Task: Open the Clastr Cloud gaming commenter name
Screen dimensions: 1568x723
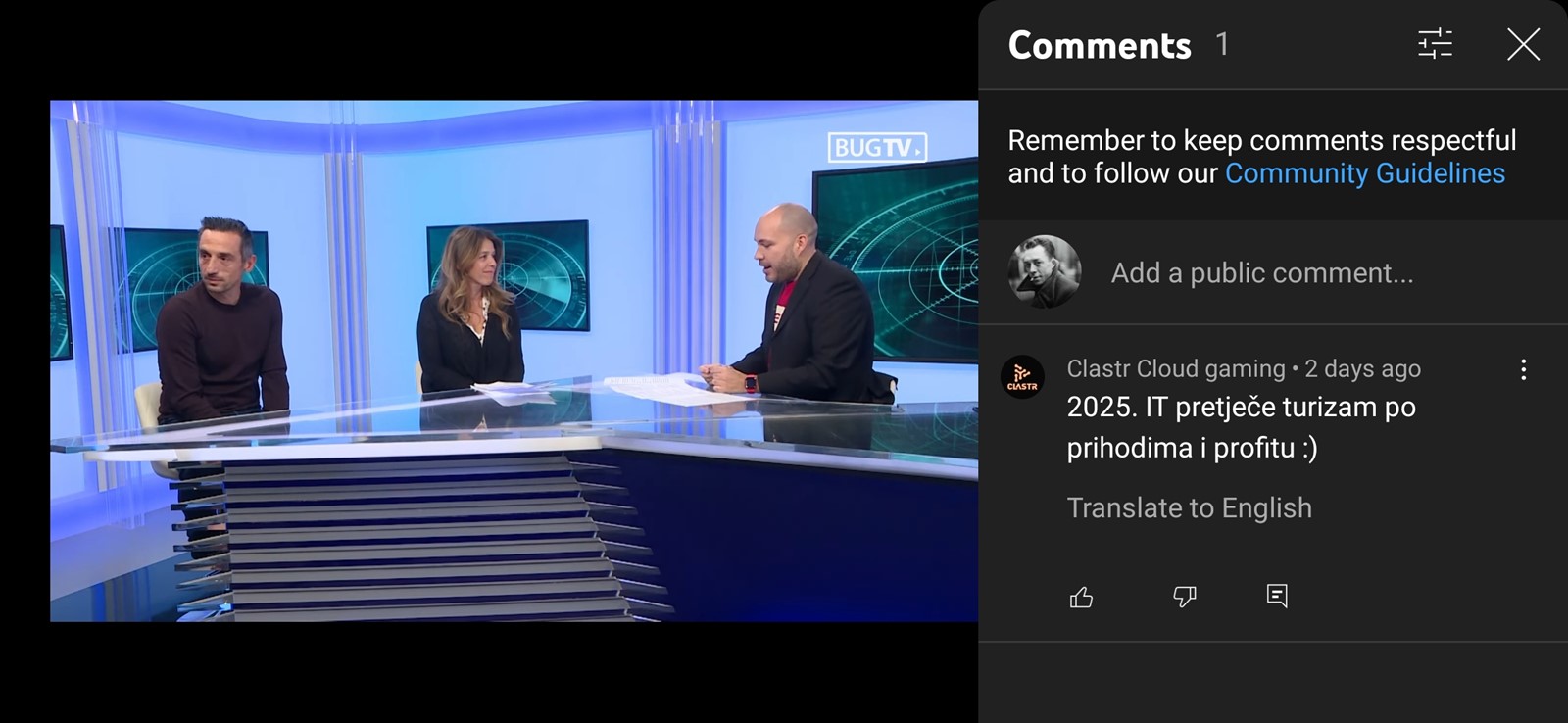Action: (1175, 369)
